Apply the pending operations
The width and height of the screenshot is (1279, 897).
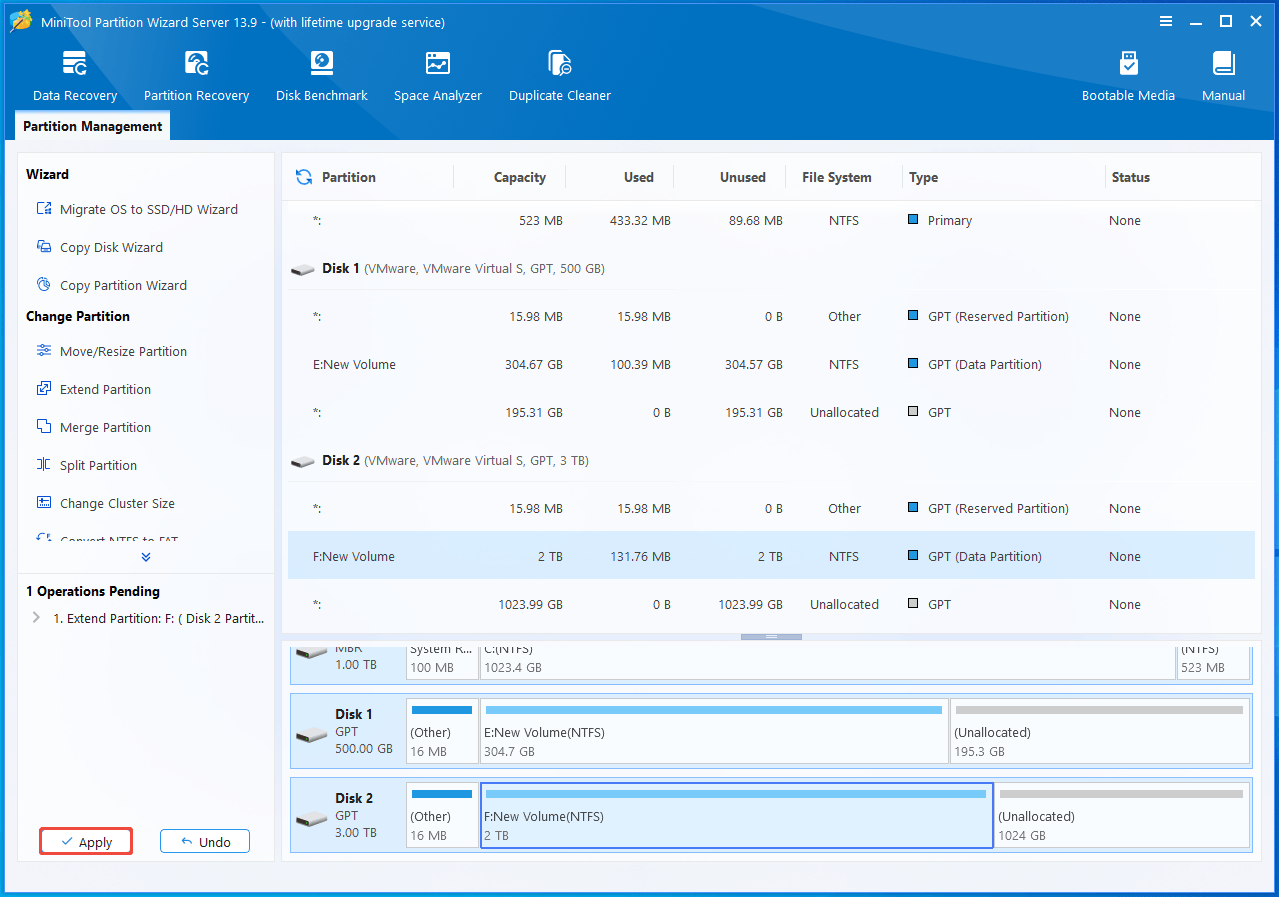click(x=86, y=842)
